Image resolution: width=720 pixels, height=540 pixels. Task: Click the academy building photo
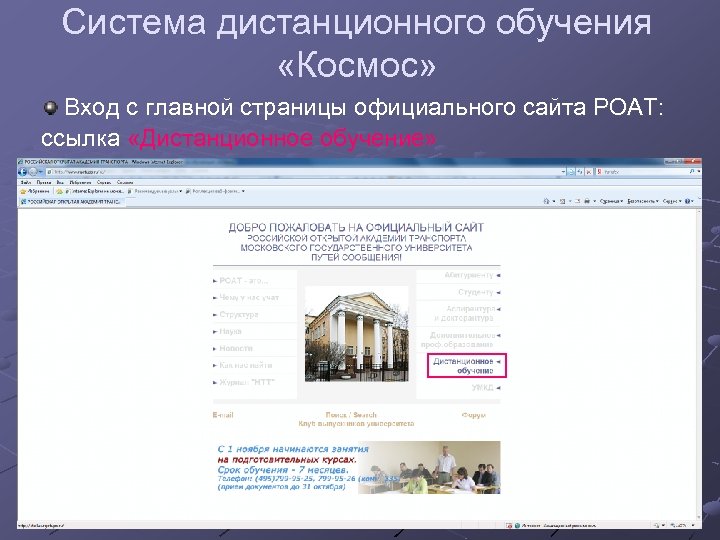356,334
